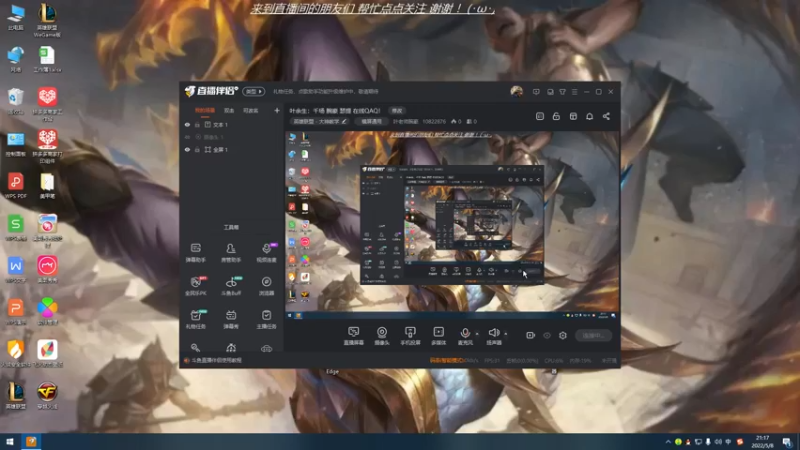This screenshot has height=450, width=800.
Task: Open the notification bell in the stream header
Action: 589,116
